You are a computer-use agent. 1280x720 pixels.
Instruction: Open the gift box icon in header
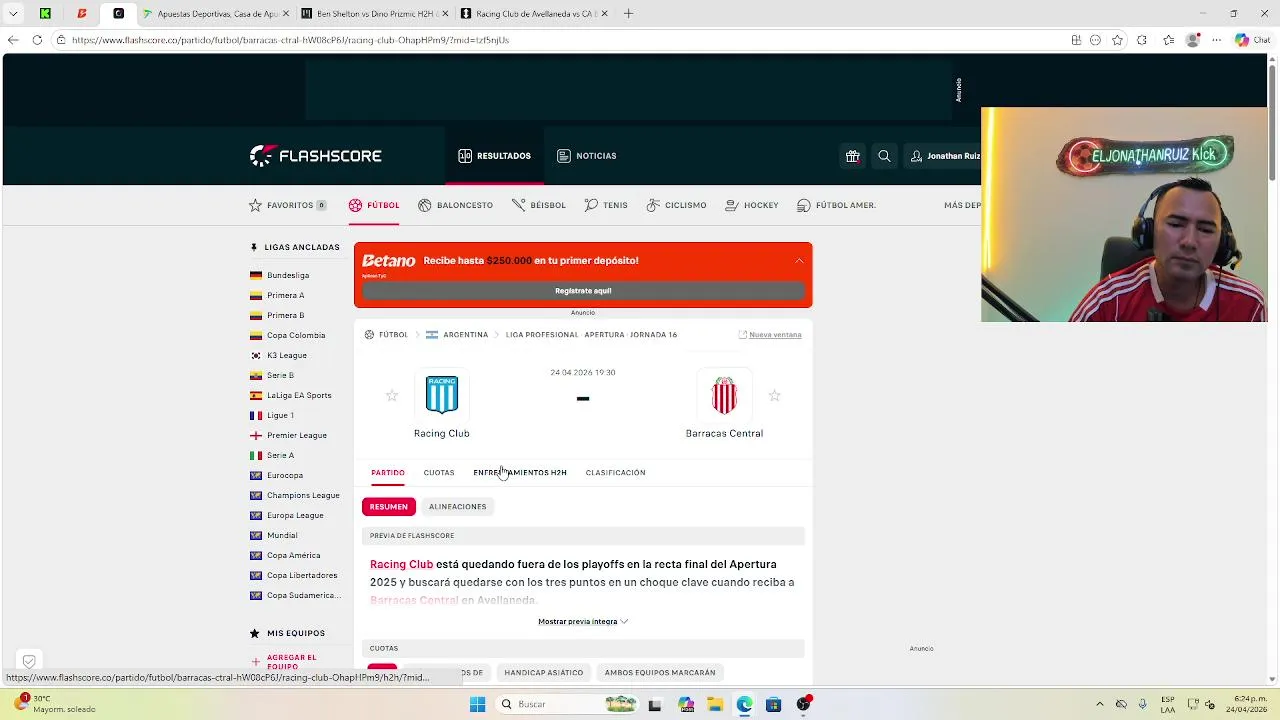click(852, 156)
